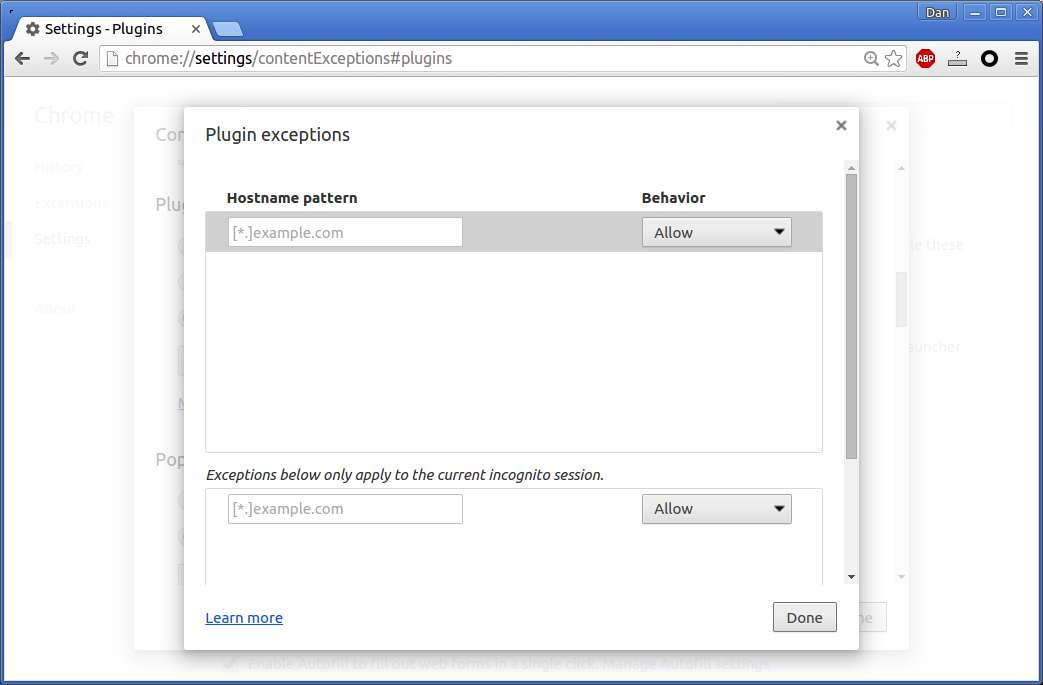Focus the first Hostname pattern input field
The image size is (1043, 685).
coord(345,232)
